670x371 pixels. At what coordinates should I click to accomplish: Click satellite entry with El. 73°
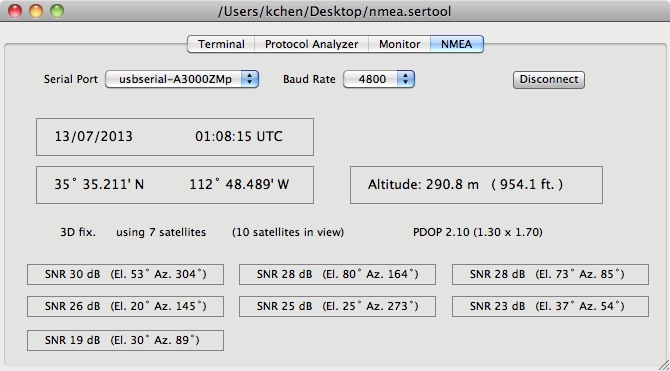550,274
